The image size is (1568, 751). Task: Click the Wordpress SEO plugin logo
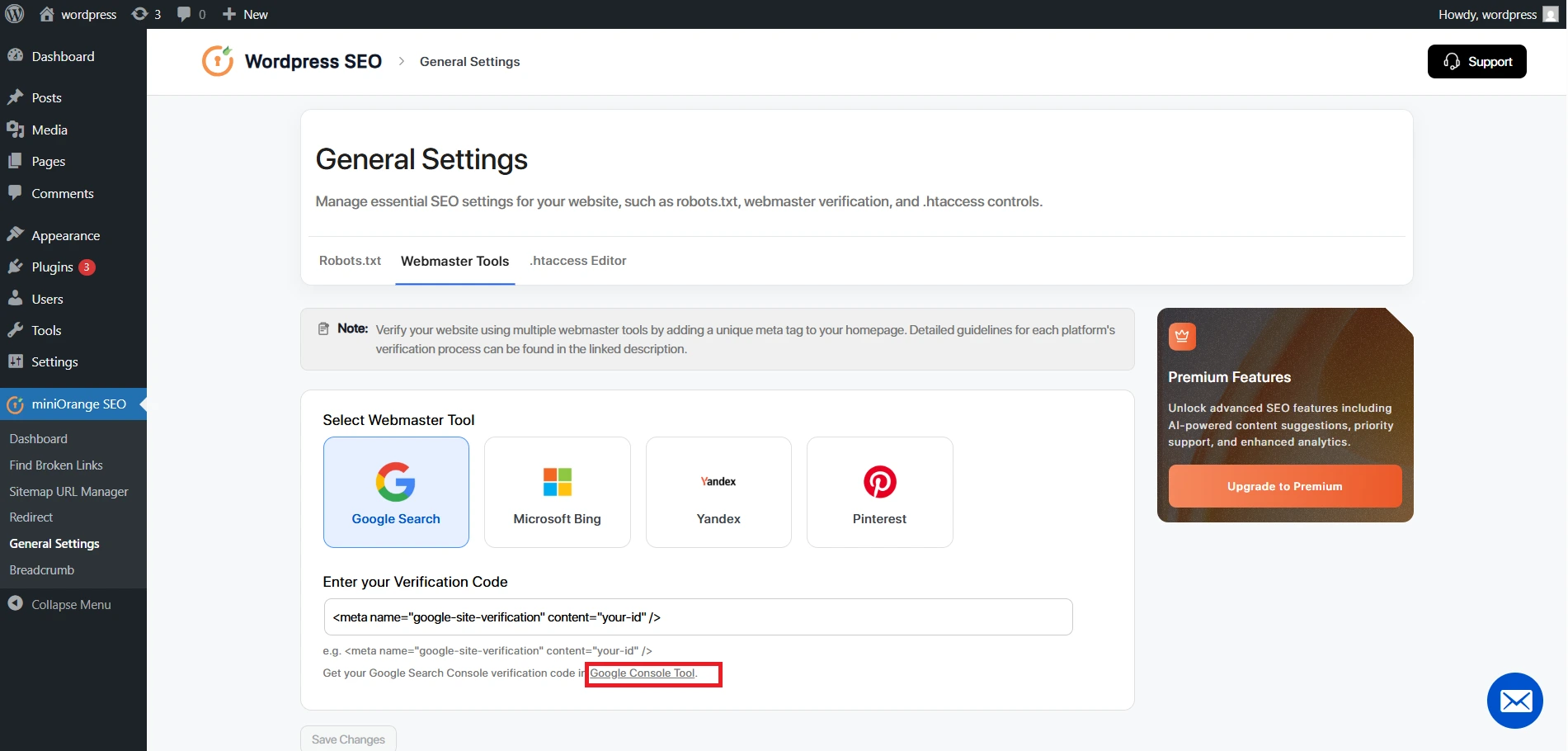click(217, 60)
